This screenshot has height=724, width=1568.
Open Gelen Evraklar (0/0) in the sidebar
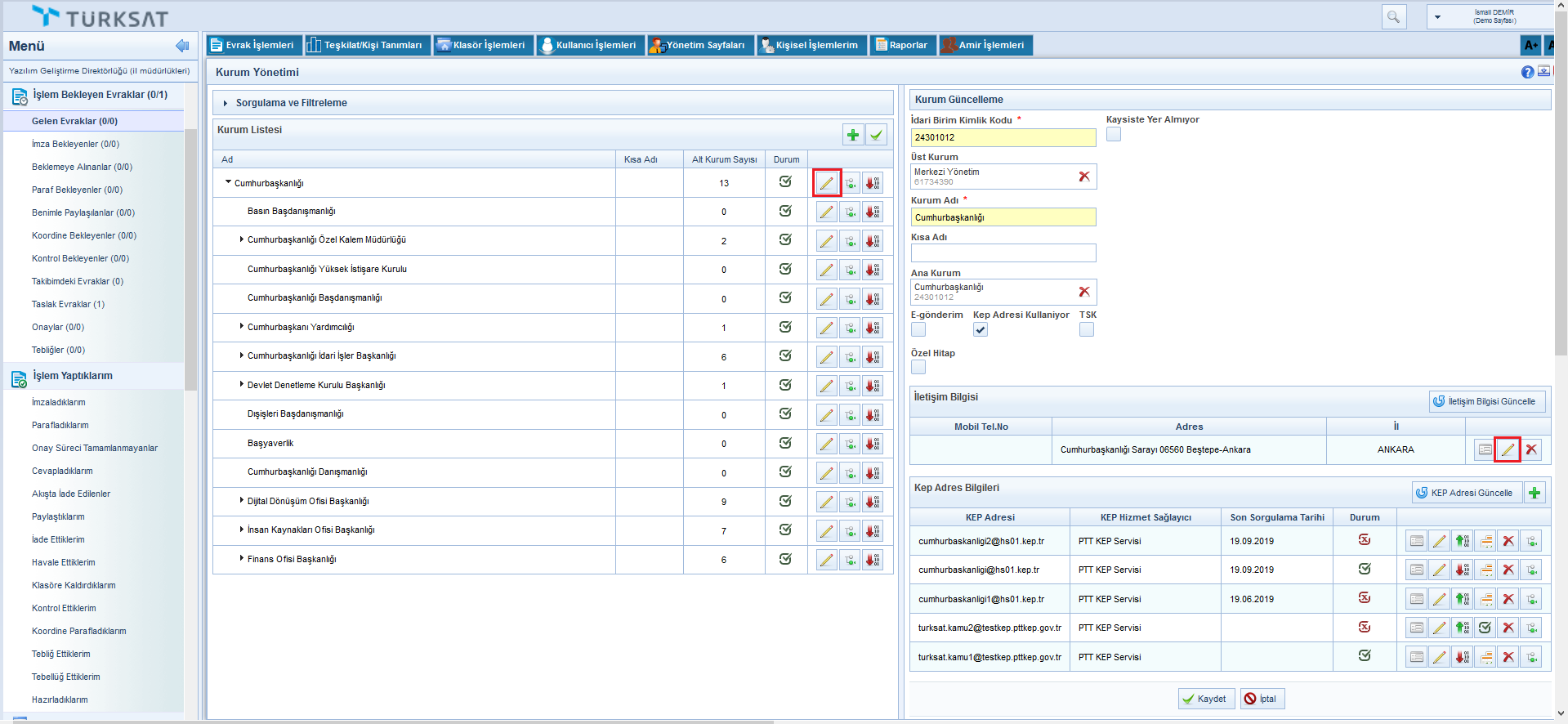pos(74,121)
